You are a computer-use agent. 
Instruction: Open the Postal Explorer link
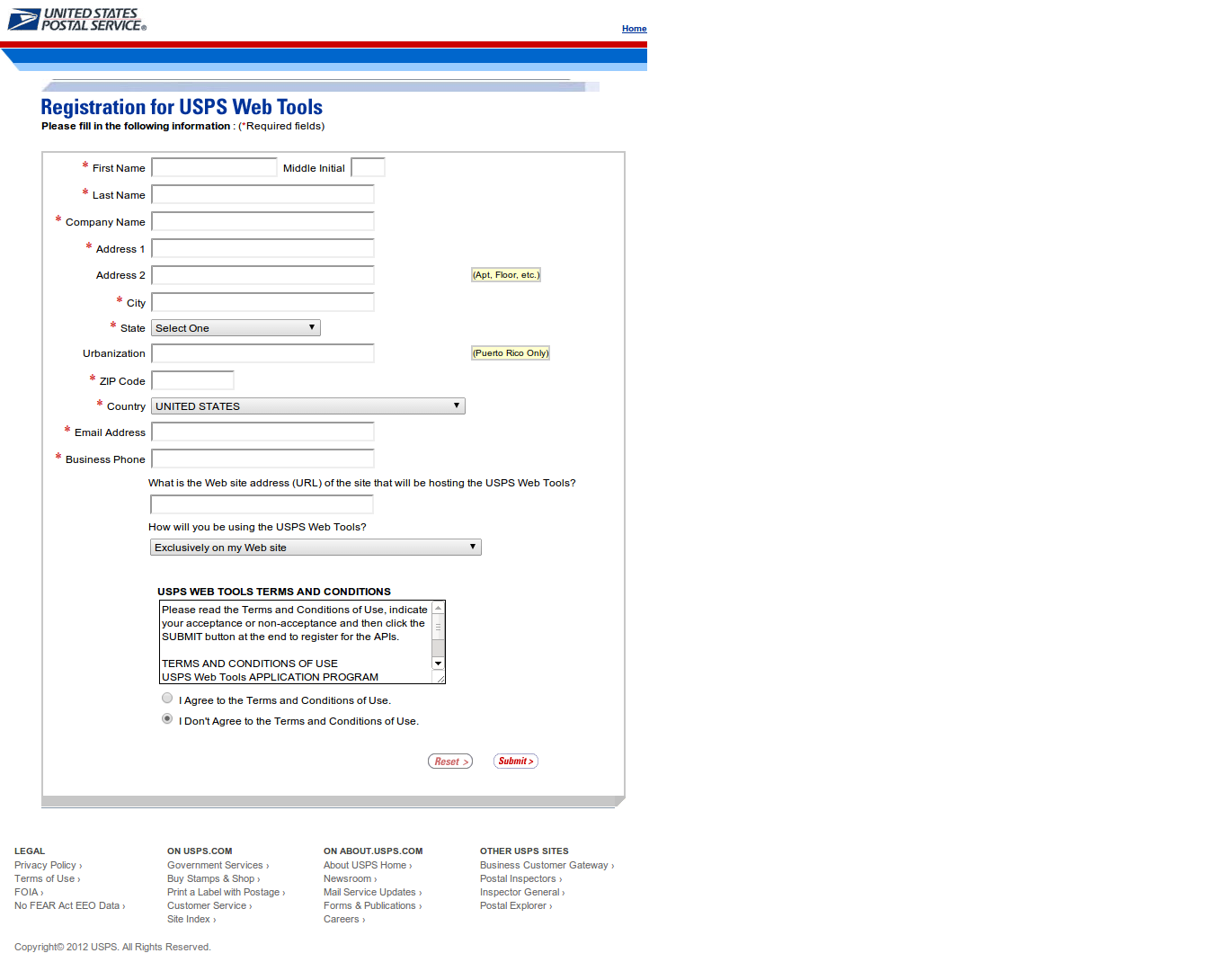[516, 906]
